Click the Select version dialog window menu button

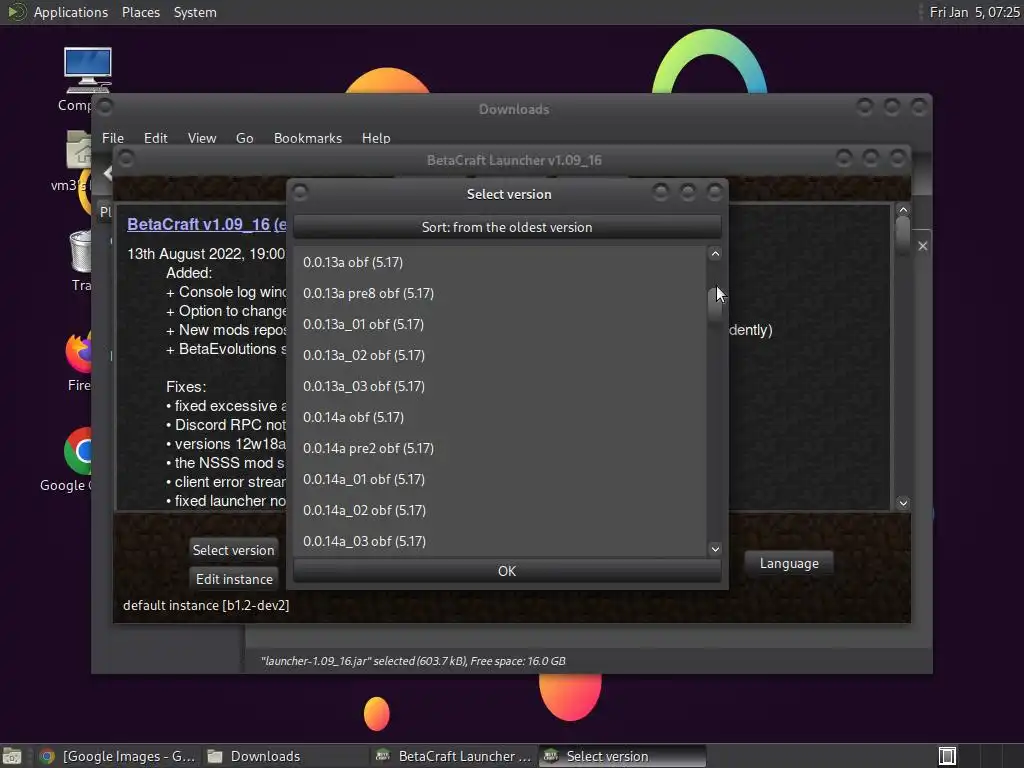click(300, 193)
